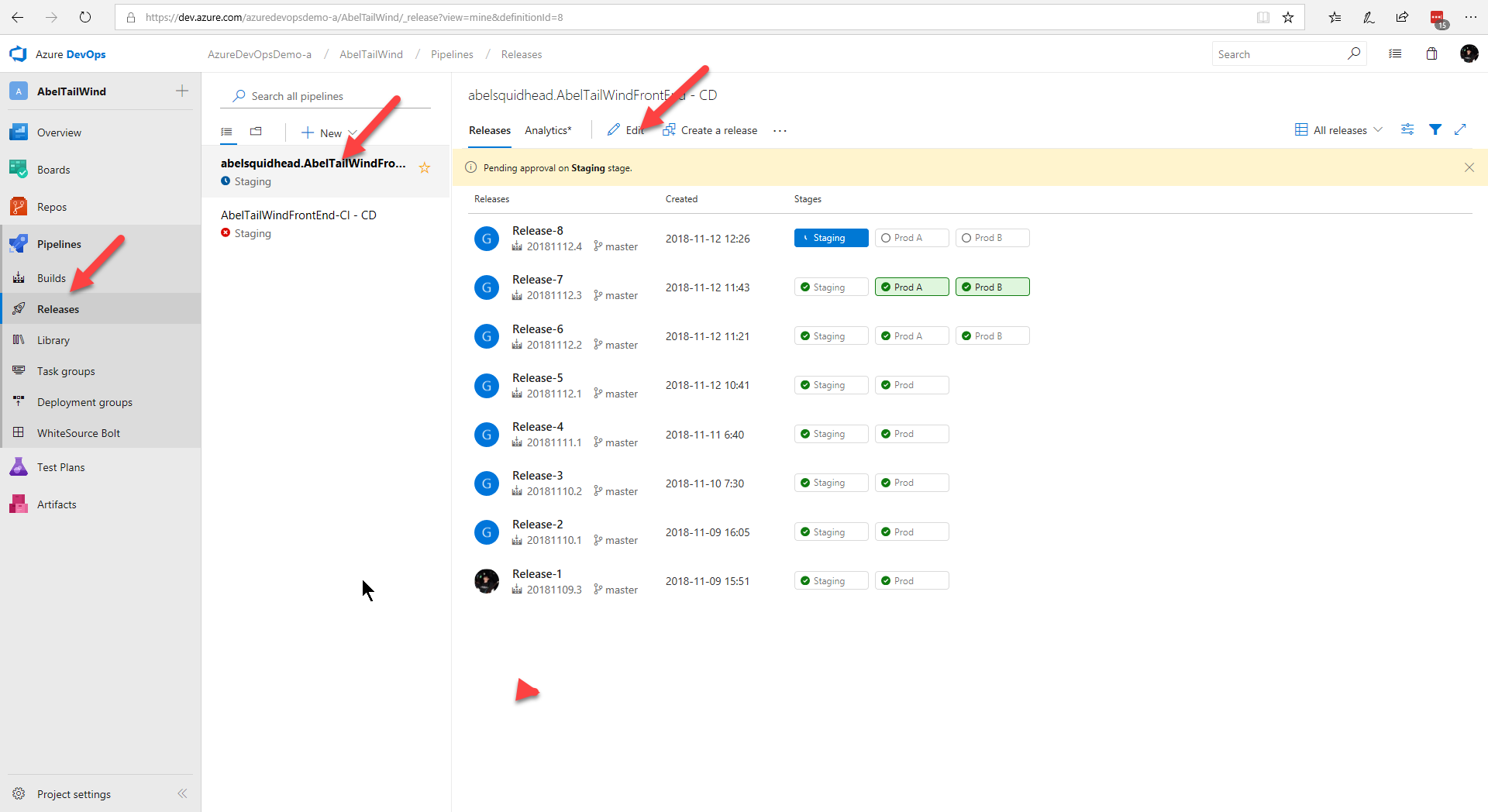
Task: Toggle favorite star for abelsquidhead pipeline
Action: tap(425, 168)
